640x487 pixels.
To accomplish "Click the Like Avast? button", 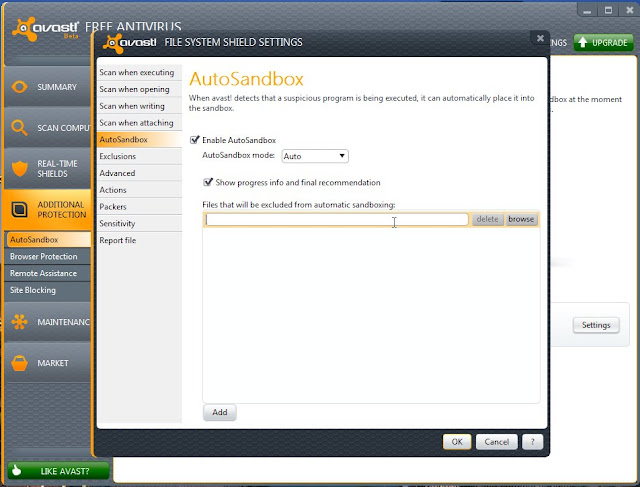I will tap(58, 471).
